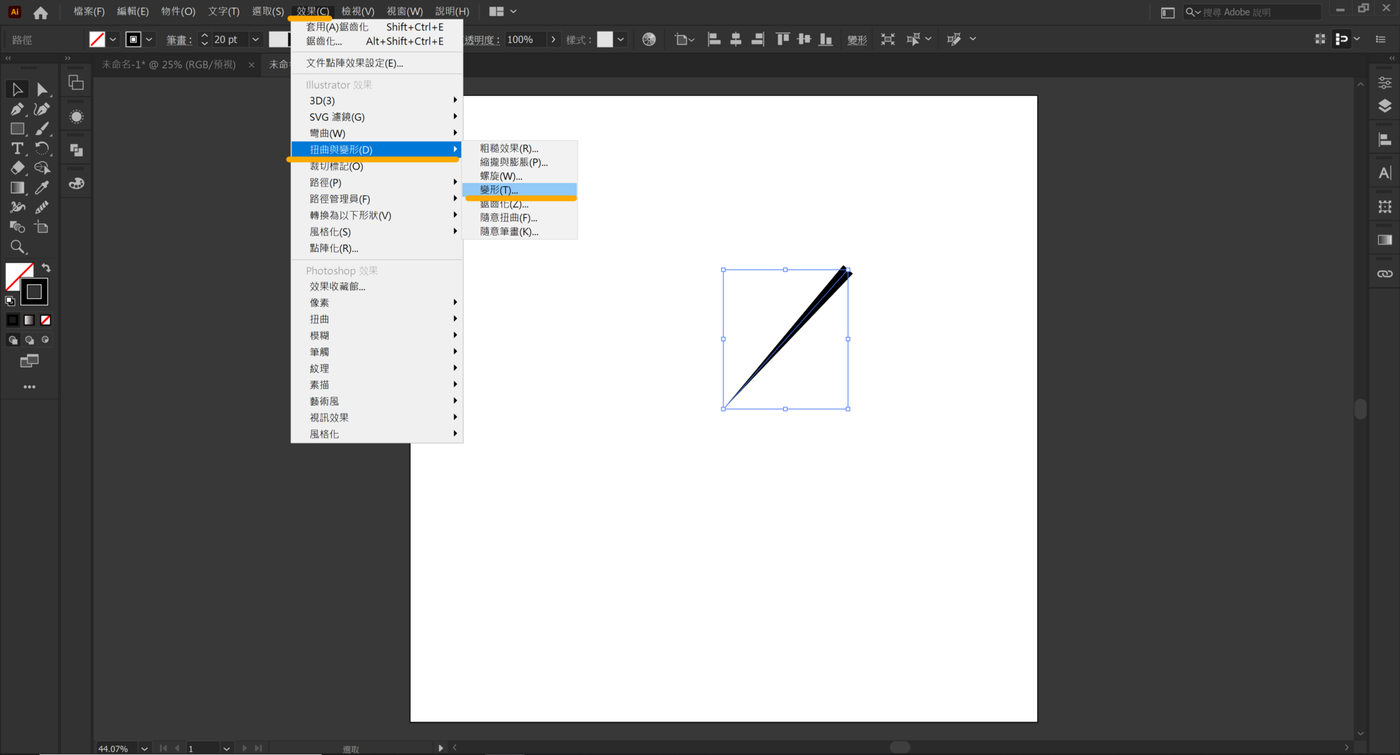1400x755 pixels.
Task: Open the control bar fill color dropdown
Action: [x=112, y=39]
